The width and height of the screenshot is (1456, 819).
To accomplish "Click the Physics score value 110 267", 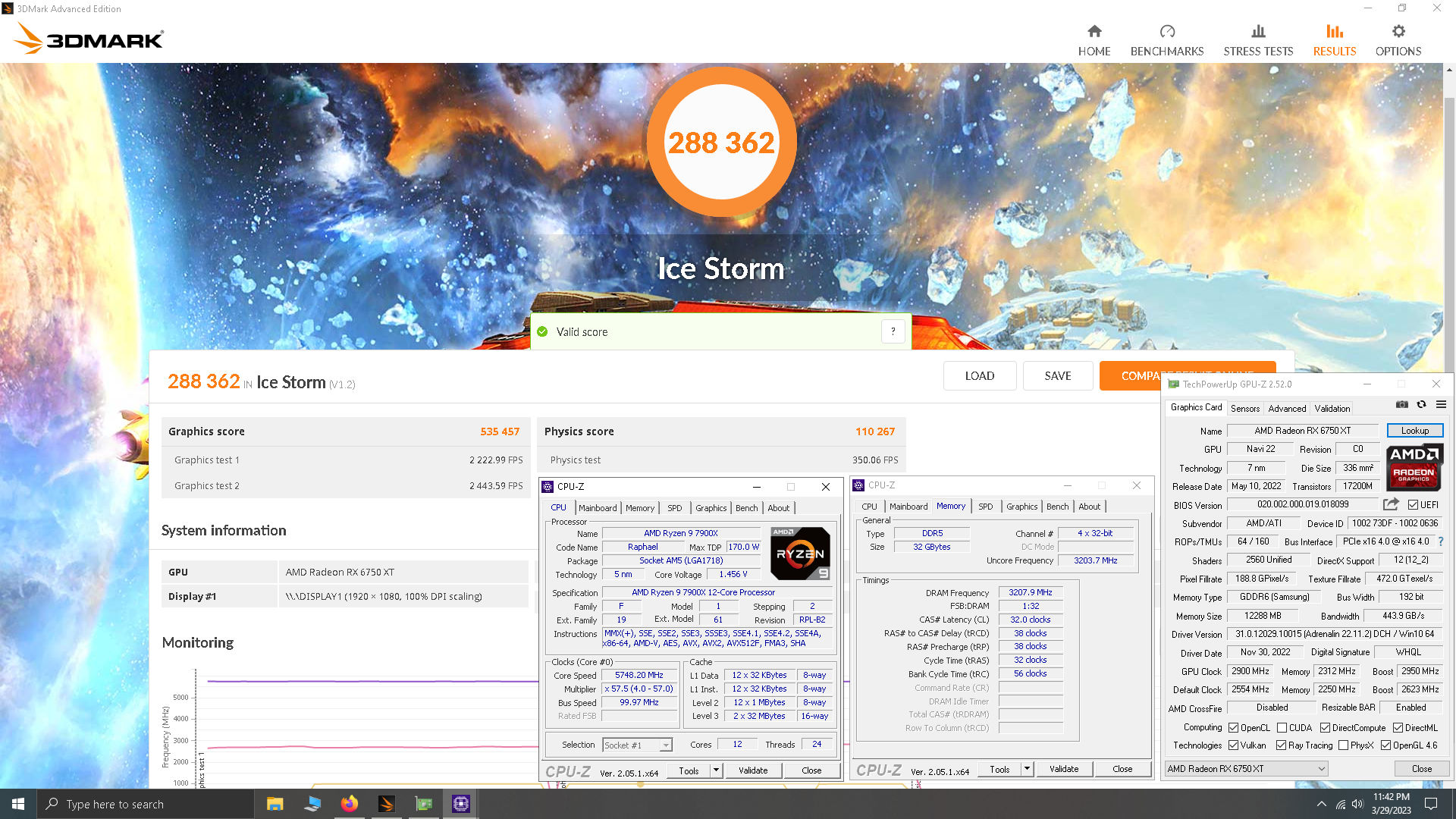I will point(875,431).
